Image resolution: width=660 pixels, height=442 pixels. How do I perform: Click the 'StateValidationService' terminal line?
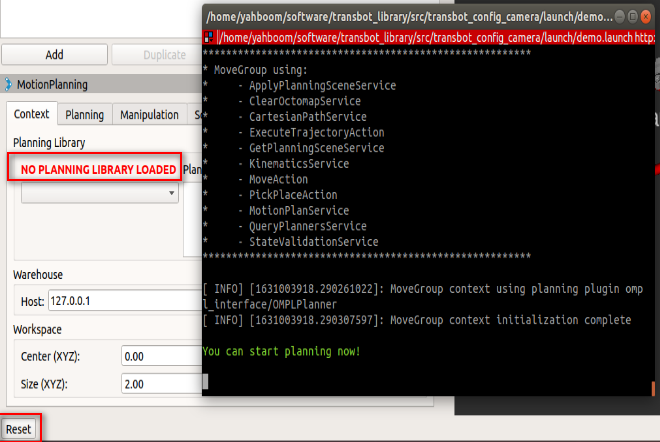pyautogui.click(x=314, y=242)
